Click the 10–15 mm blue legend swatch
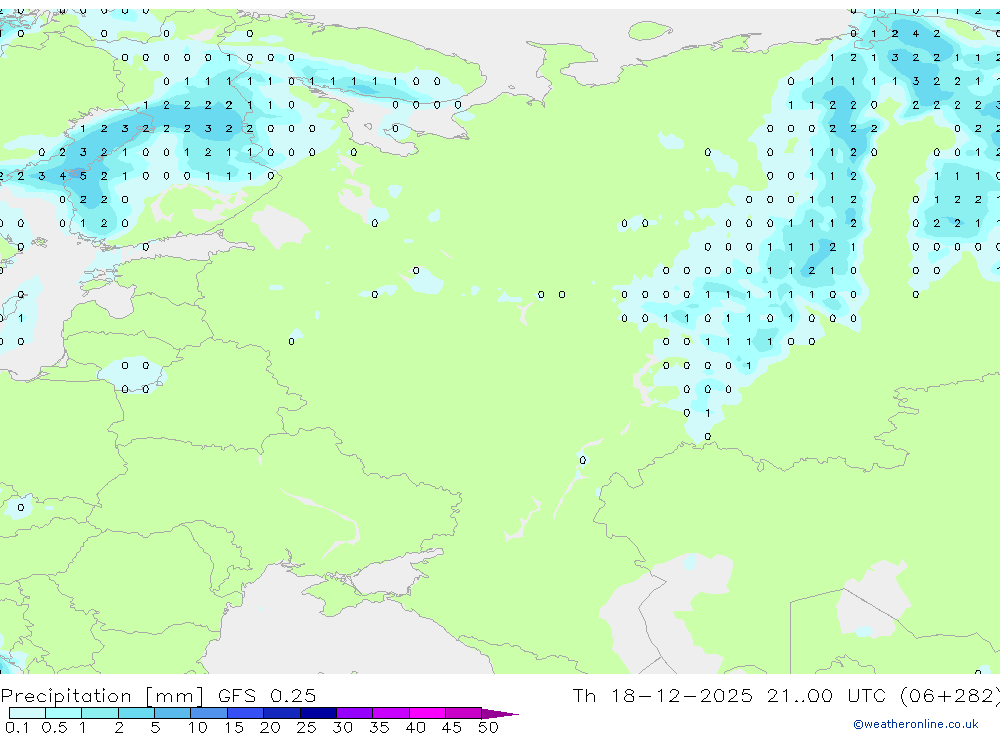1000x733 pixels. pyautogui.click(x=209, y=713)
